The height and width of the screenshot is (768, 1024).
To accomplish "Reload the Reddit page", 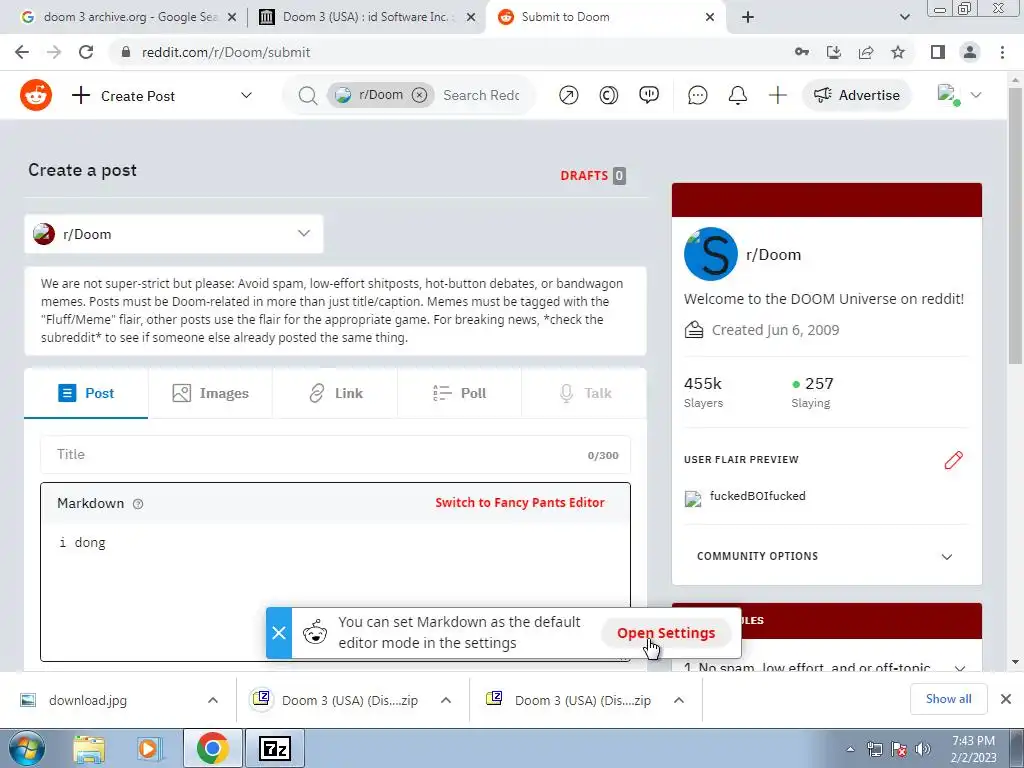I will (x=86, y=52).
